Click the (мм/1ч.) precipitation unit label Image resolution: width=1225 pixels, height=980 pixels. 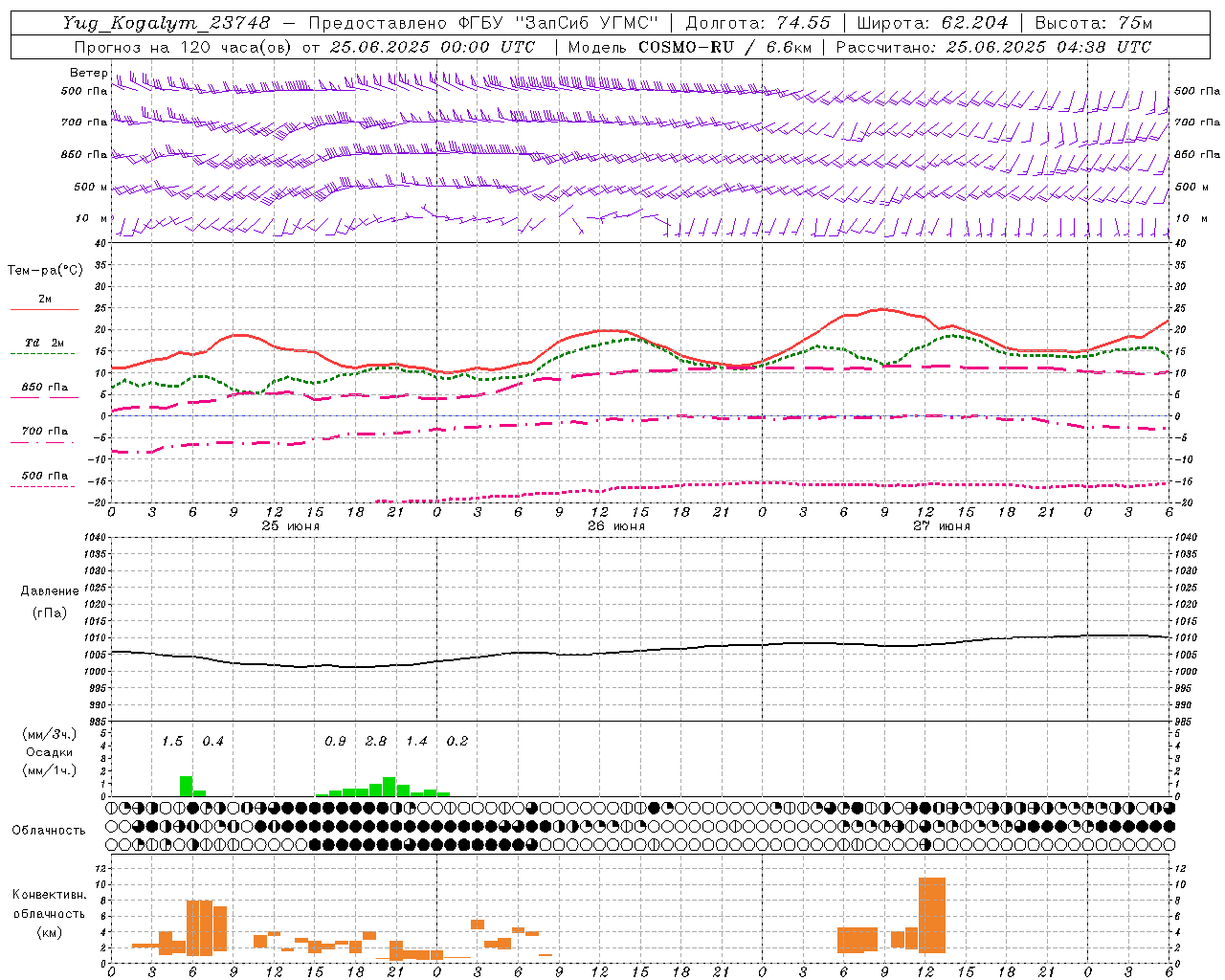pyautogui.click(x=50, y=770)
